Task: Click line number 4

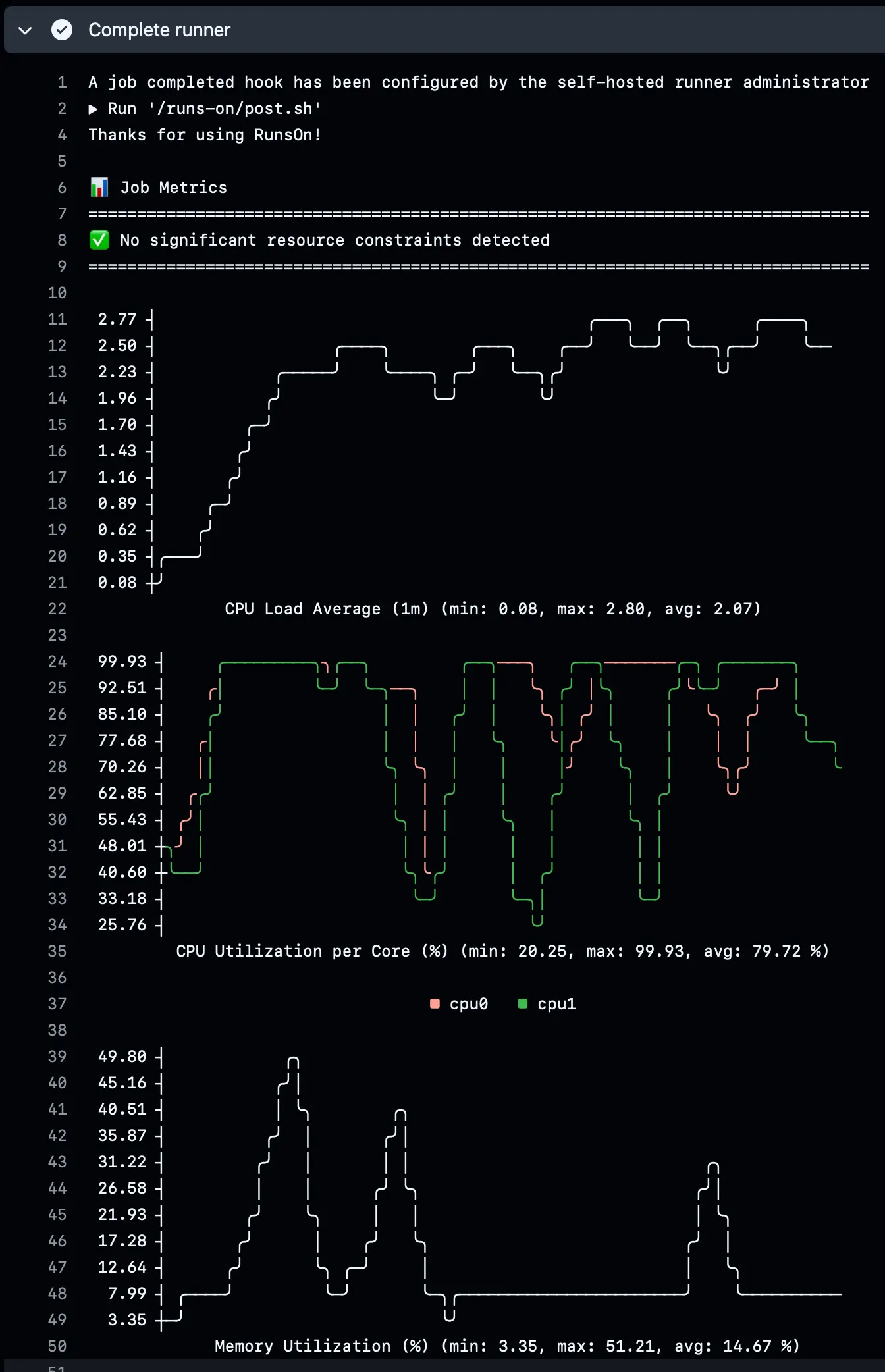Action: pyautogui.click(x=62, y=135)
